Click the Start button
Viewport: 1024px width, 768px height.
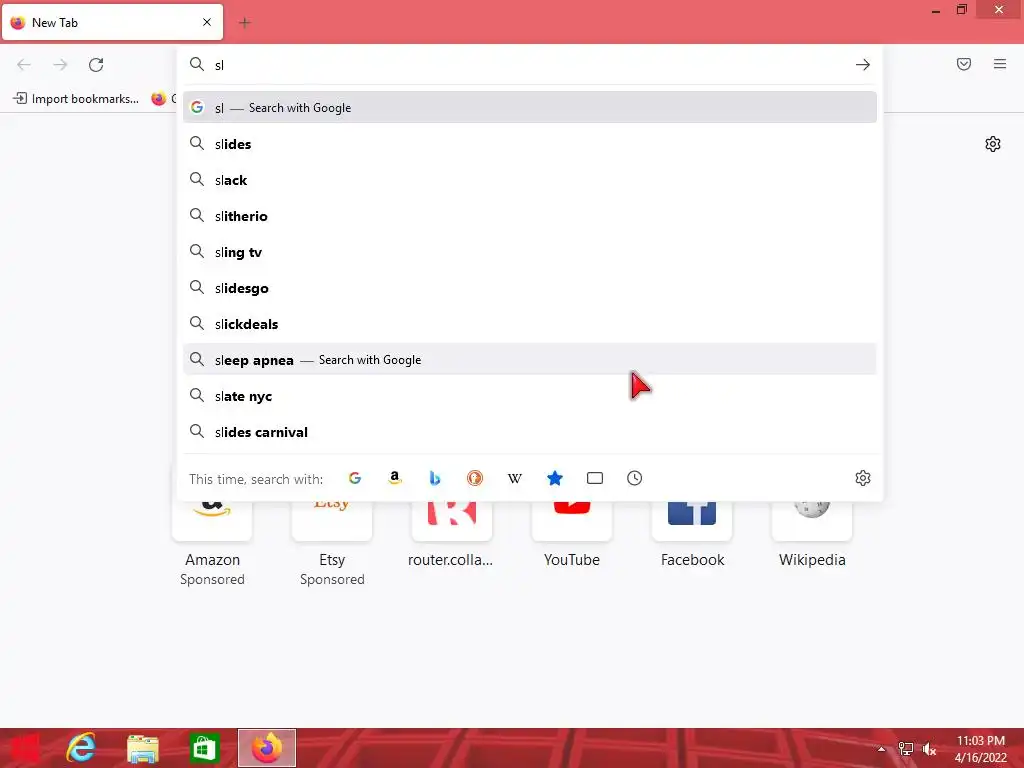point(24,748)
